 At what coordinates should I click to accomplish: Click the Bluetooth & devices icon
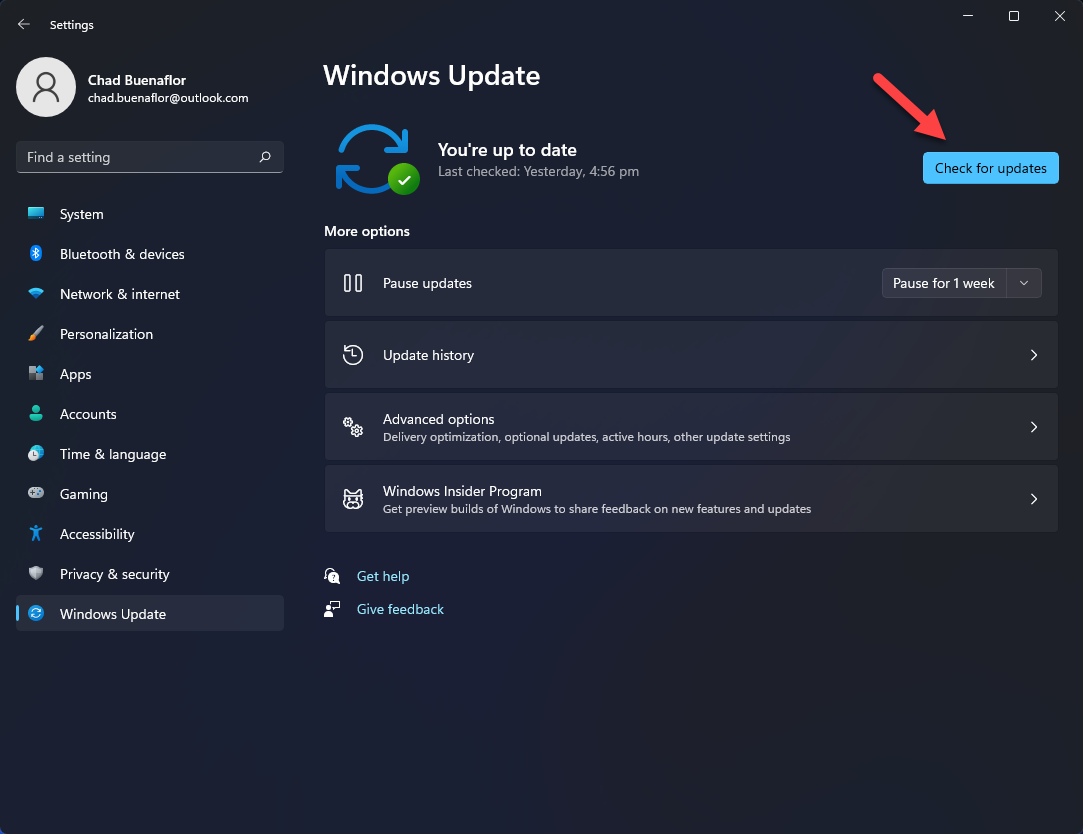36,254
